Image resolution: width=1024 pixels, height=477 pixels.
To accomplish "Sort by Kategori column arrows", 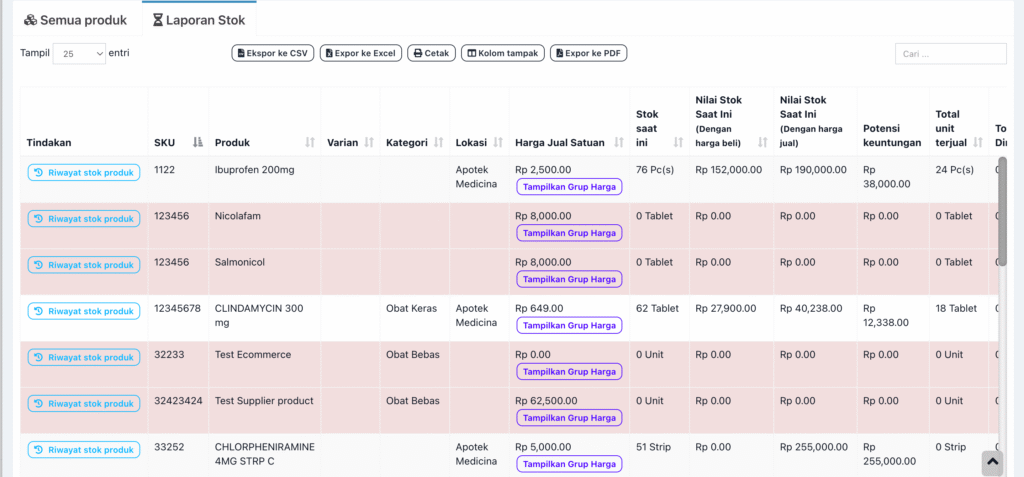I will tap(438, 143).
